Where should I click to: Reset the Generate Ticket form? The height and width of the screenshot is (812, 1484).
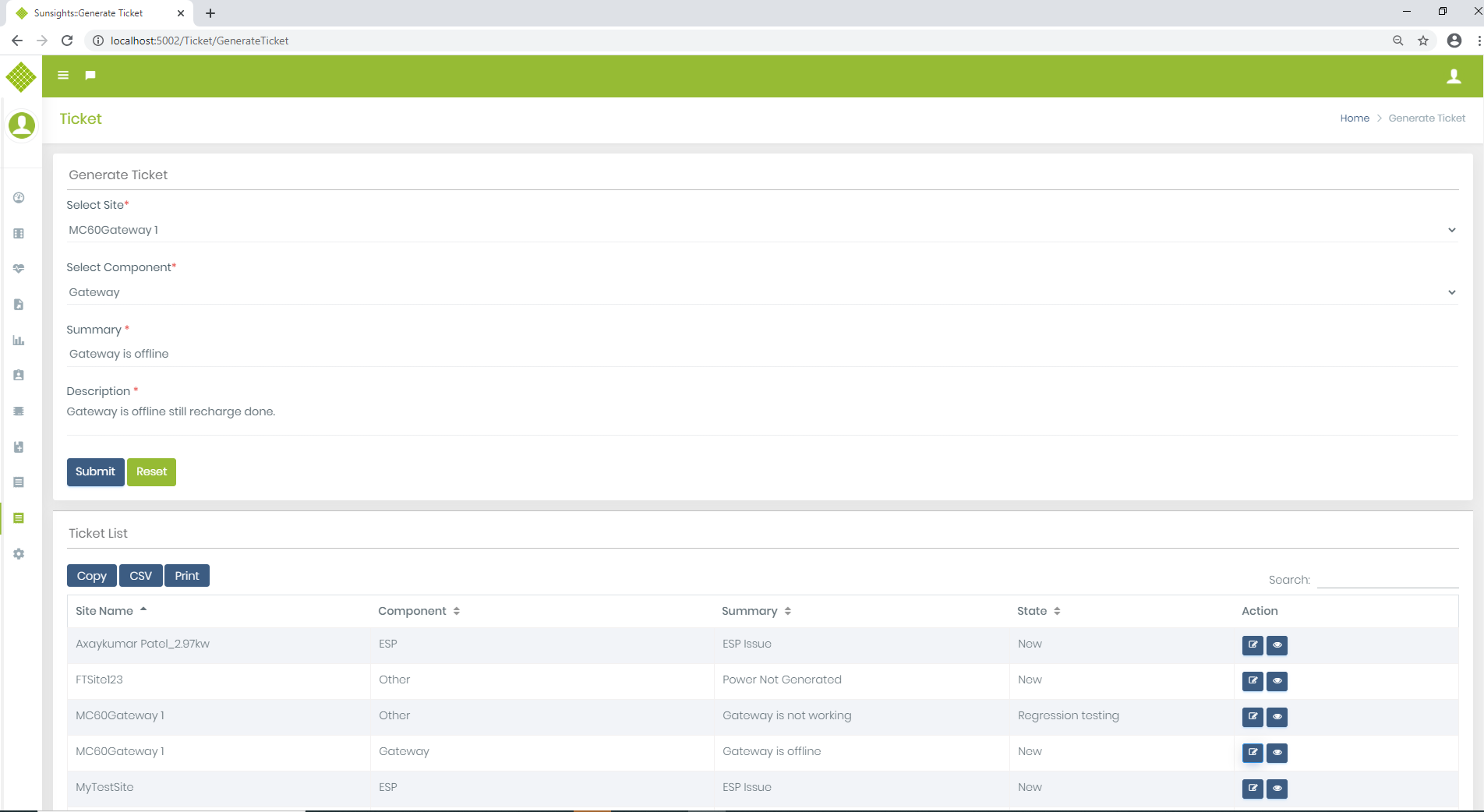click(151, 472)
